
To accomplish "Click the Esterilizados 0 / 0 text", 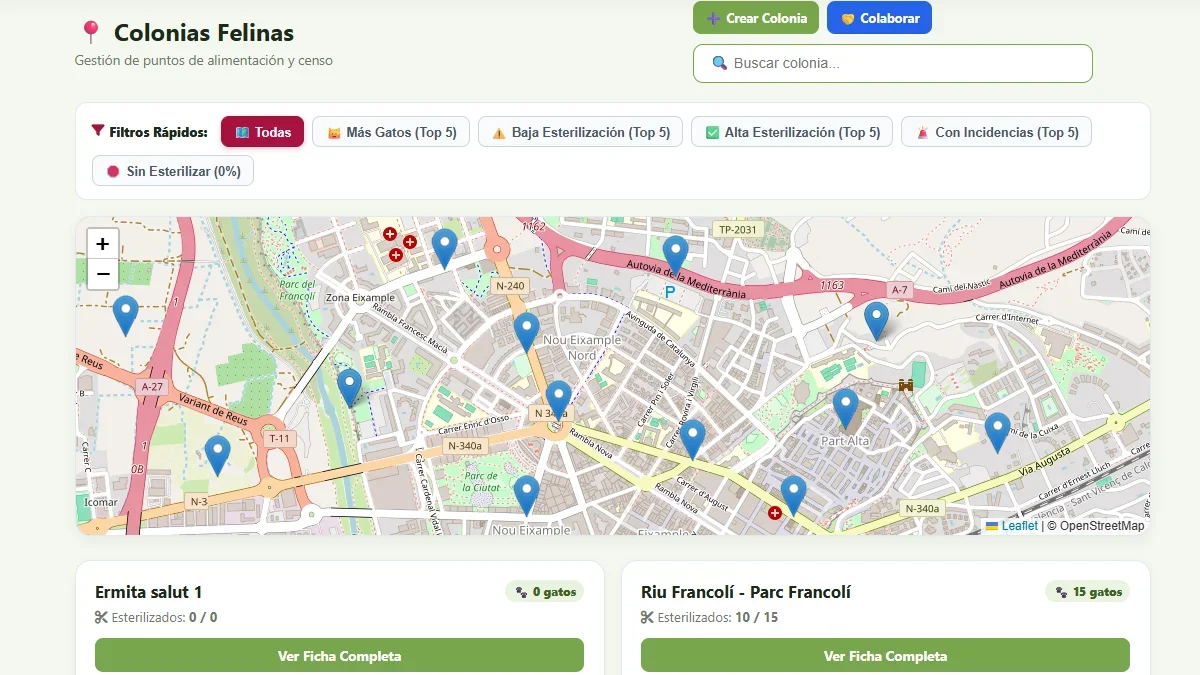I will click(156, 617).
